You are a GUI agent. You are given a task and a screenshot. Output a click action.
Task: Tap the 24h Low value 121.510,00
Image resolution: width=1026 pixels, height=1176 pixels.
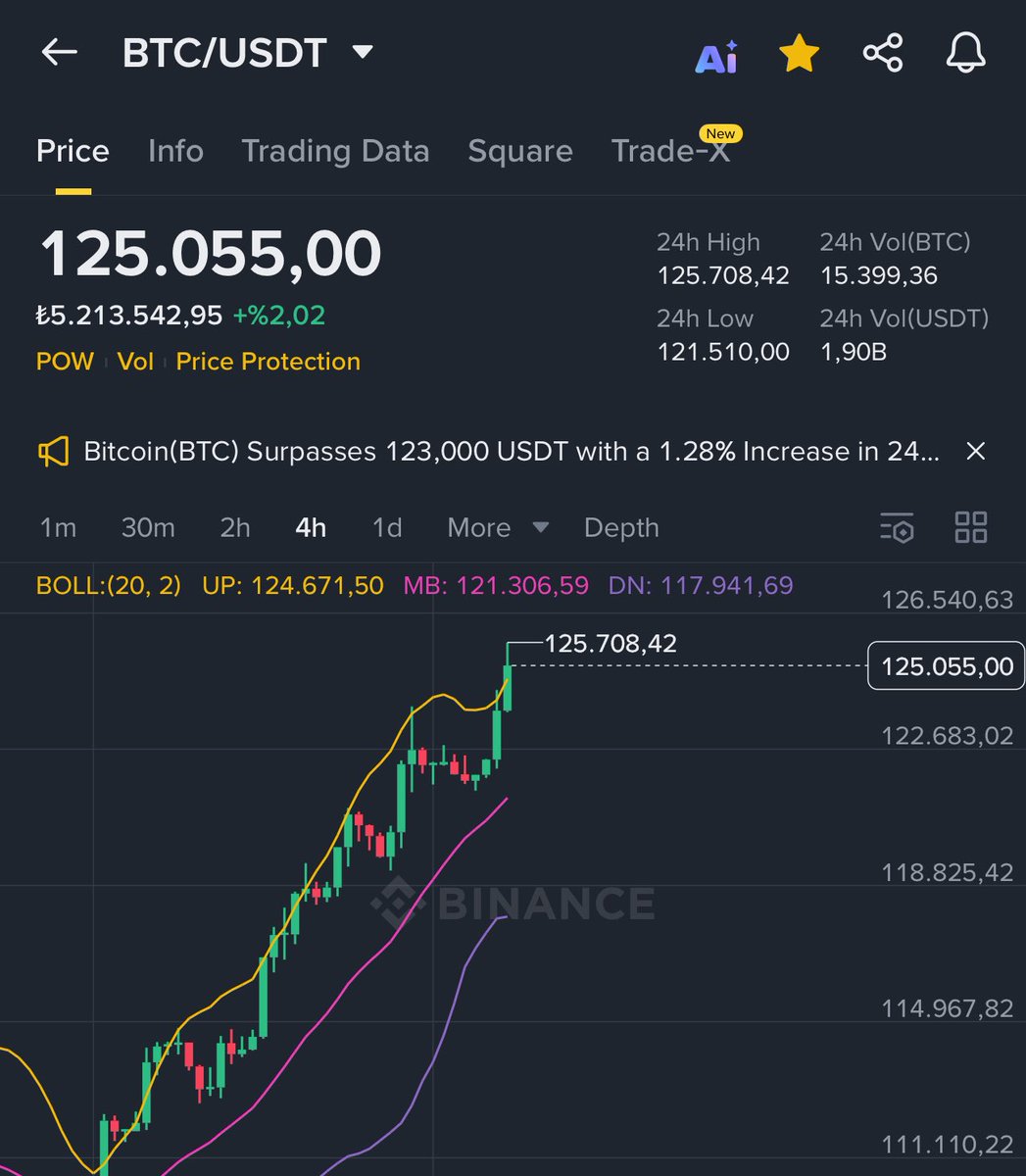tap(723, 352)
